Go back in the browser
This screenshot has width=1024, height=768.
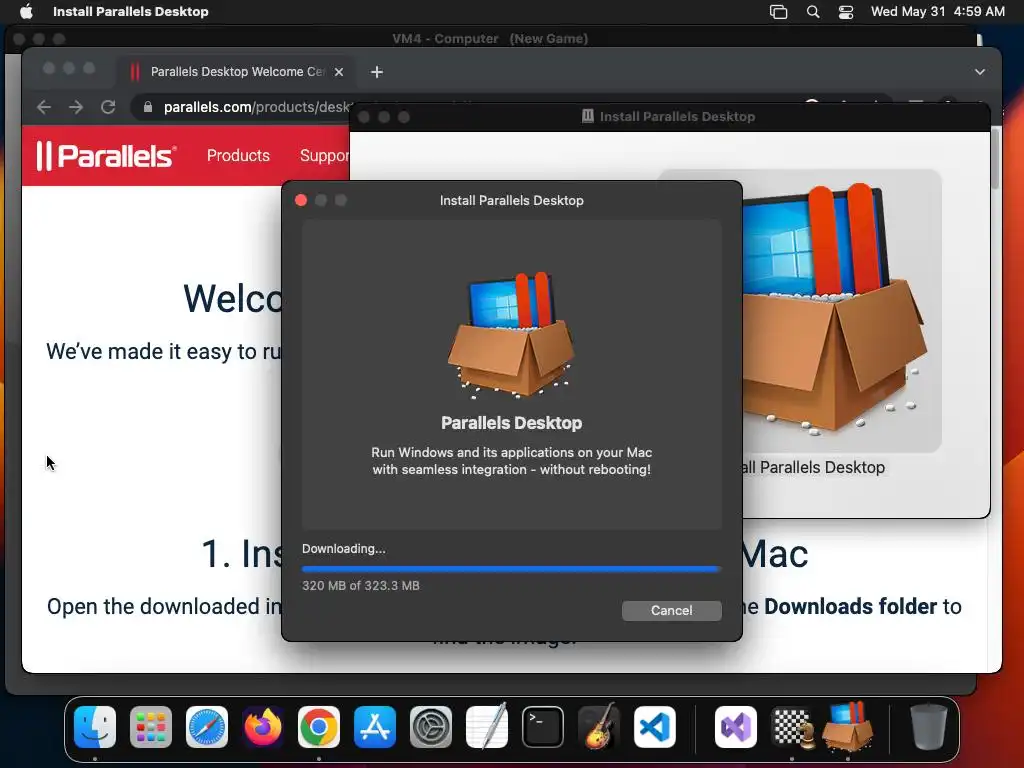(44, 107)
